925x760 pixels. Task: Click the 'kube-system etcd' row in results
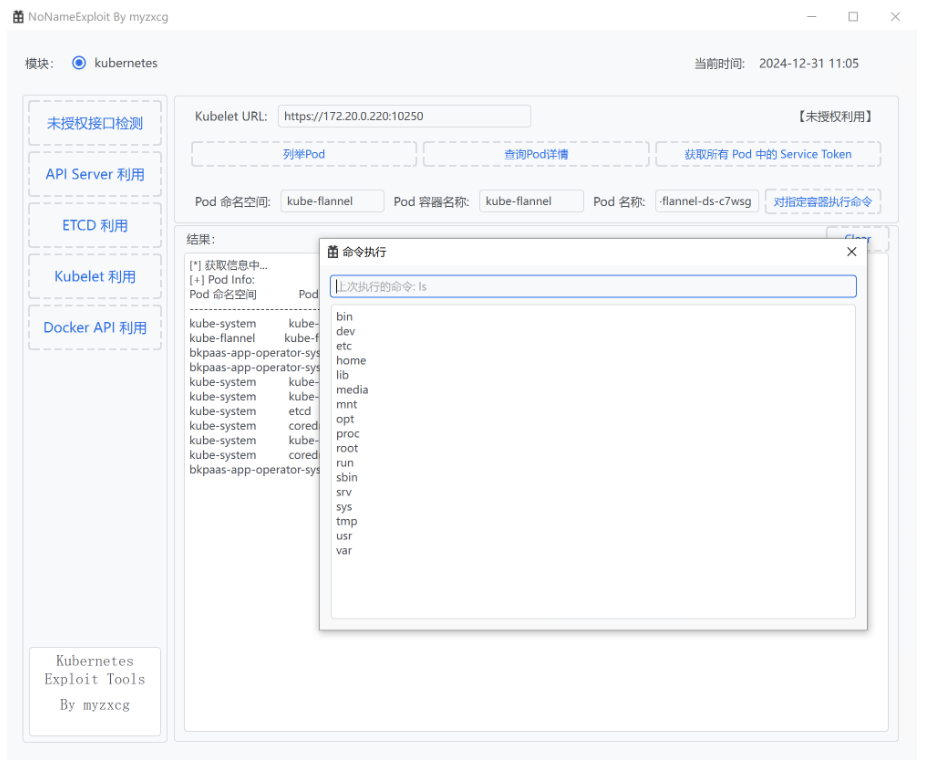(x=250, y=411)
